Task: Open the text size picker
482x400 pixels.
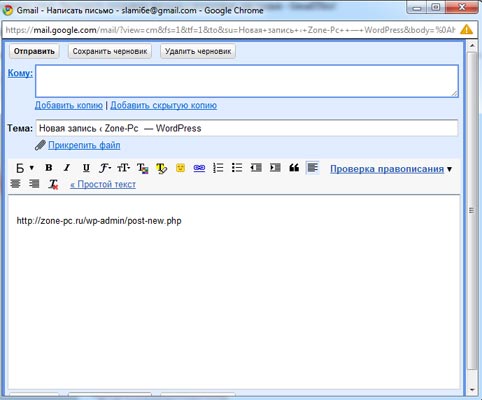Action: (123, 168)
